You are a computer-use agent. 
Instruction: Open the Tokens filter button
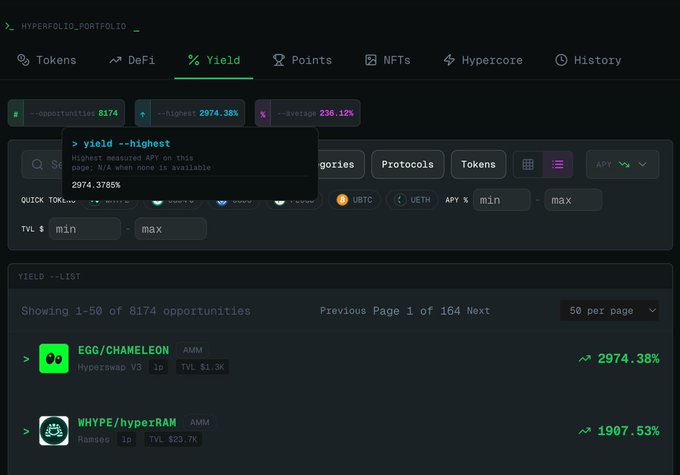(x=478, y=164)
